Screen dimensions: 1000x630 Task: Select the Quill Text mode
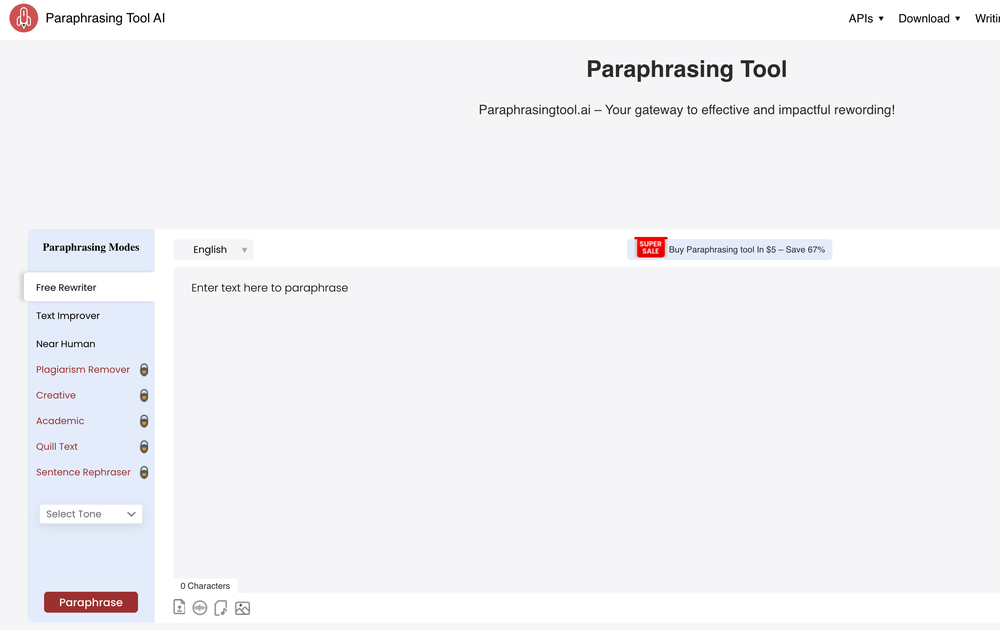point(57,446)
